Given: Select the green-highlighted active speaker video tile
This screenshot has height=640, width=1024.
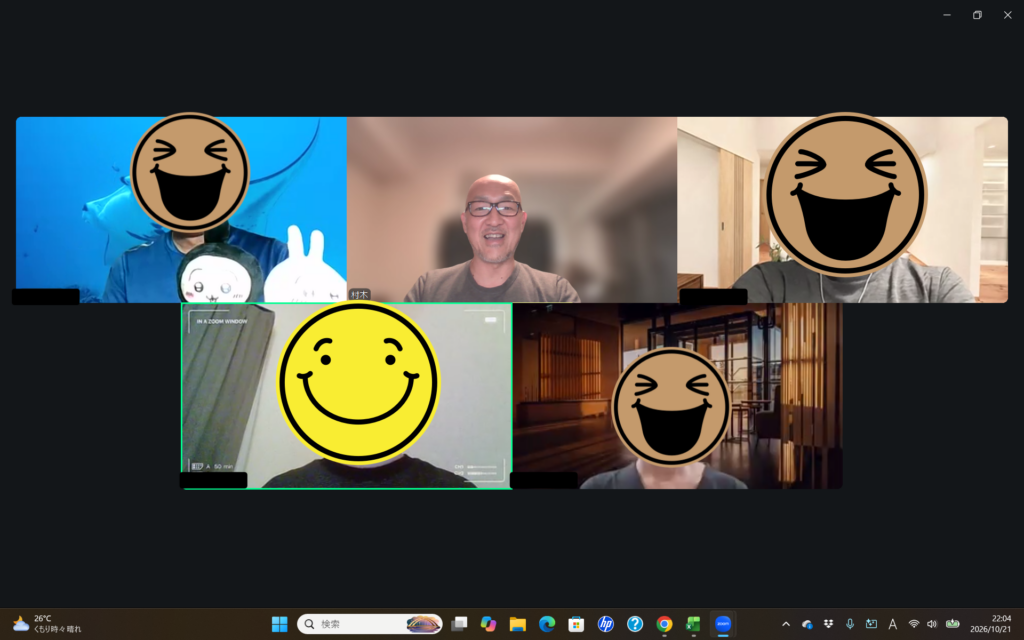Looking at the screenshot, I should (347, 396).
